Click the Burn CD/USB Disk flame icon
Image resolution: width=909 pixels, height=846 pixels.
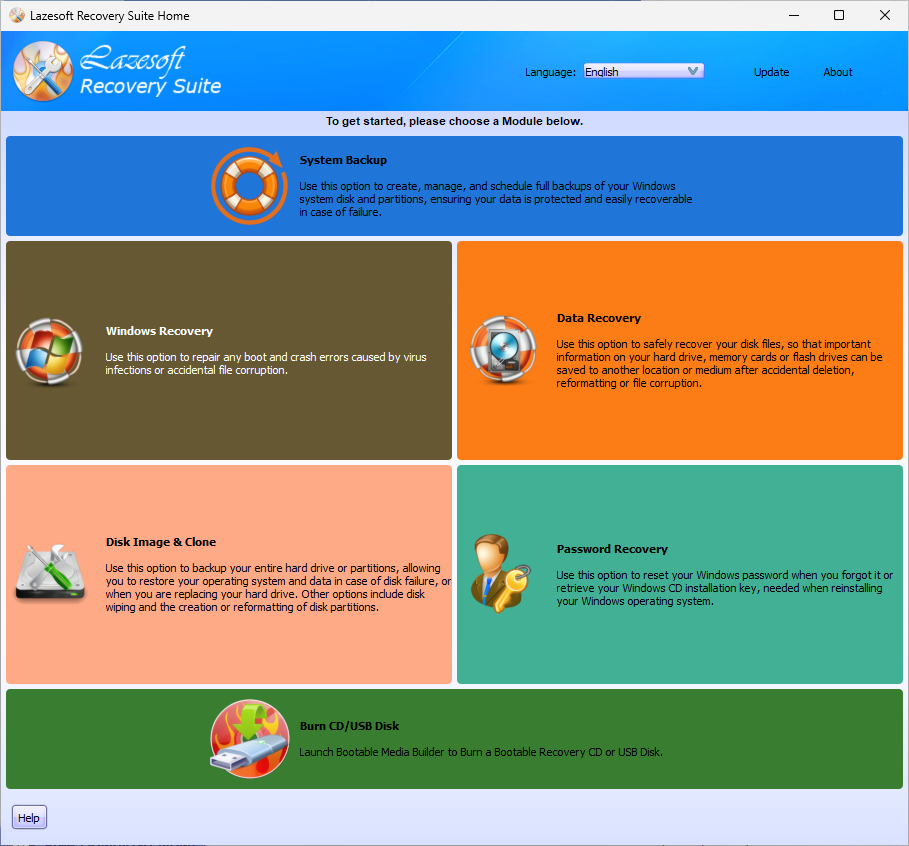[249, 739]
